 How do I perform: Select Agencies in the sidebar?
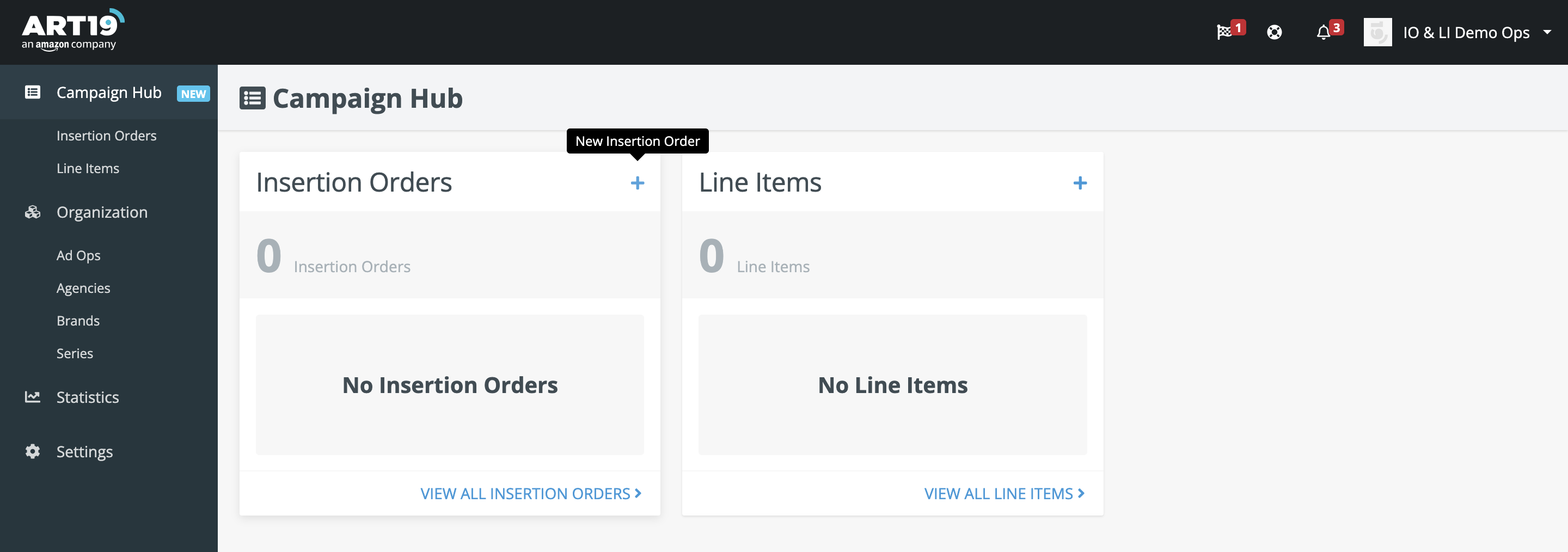pos(83,289)
